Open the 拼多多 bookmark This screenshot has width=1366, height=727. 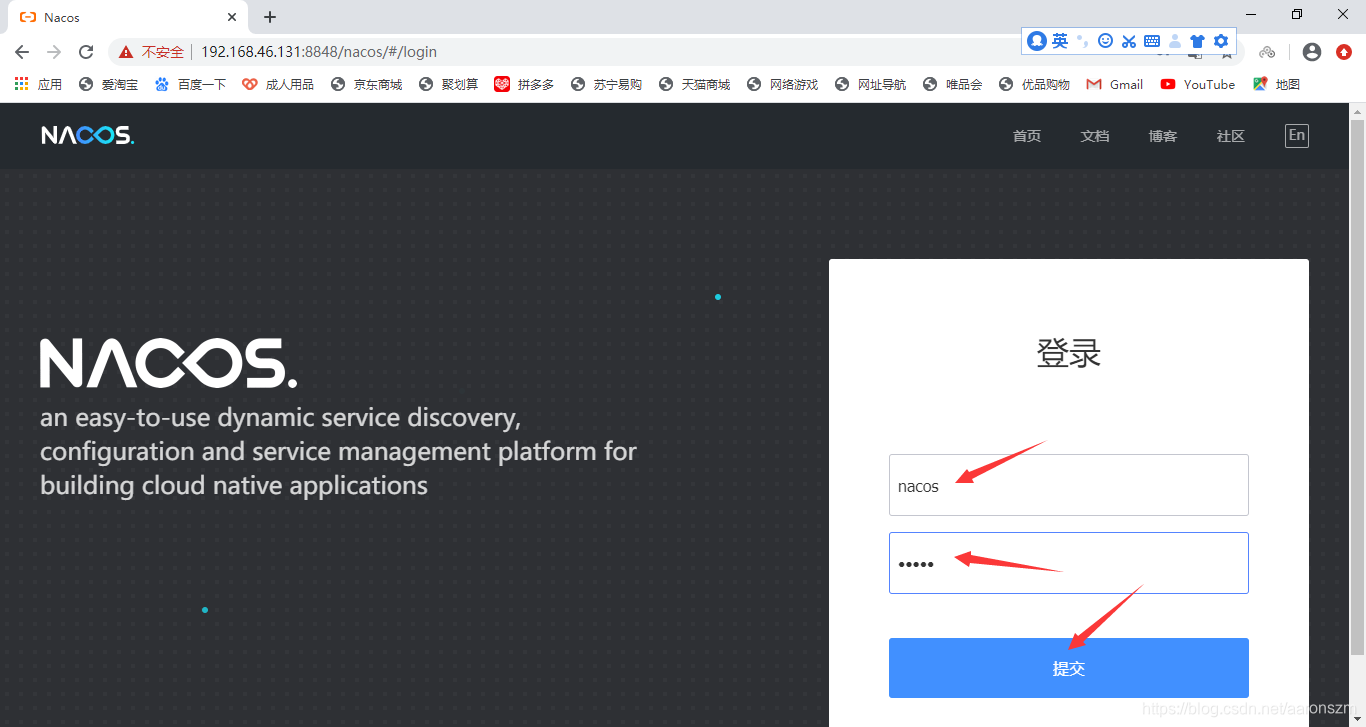(524, 84)
